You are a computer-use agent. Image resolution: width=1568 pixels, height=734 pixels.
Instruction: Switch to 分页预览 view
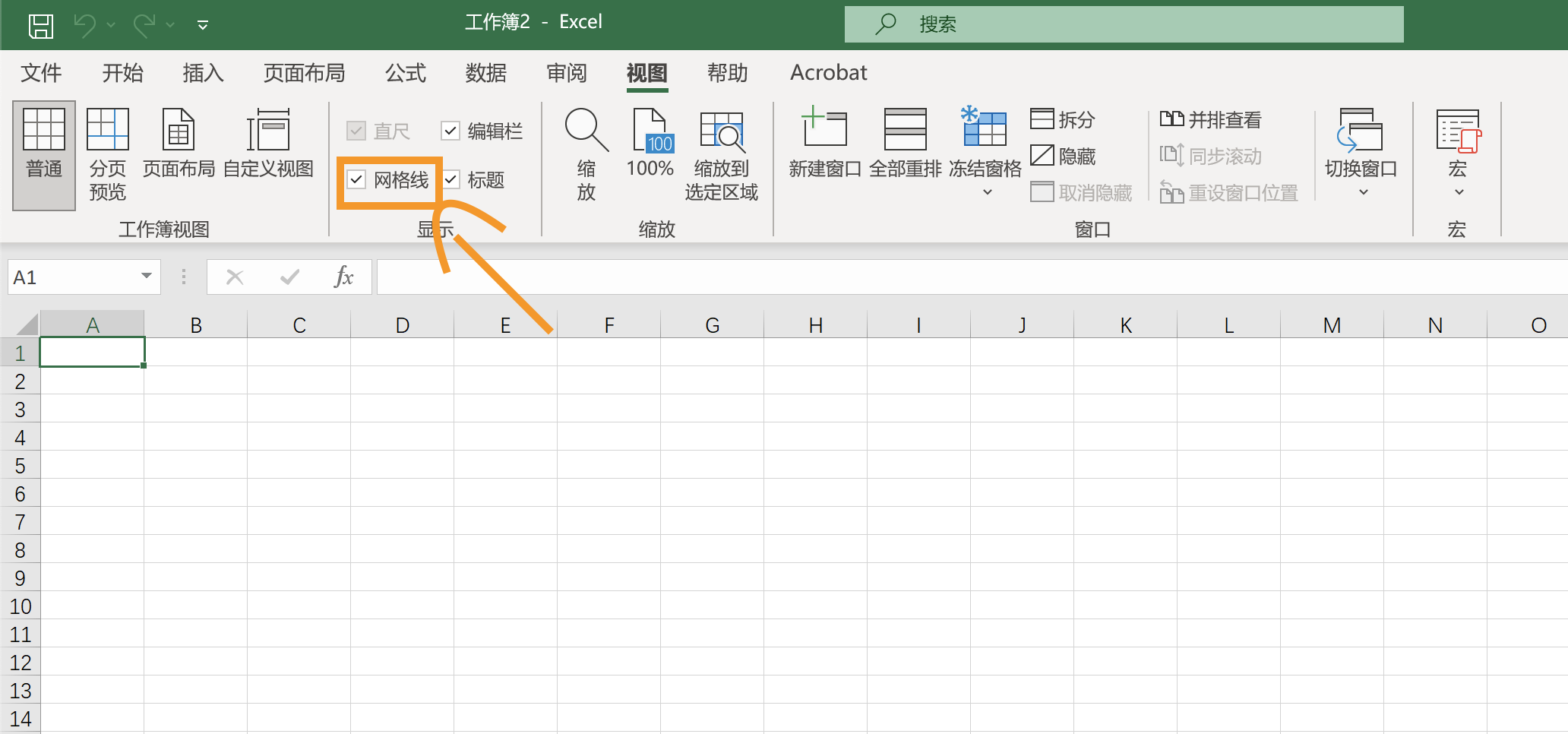pos(106,152)
